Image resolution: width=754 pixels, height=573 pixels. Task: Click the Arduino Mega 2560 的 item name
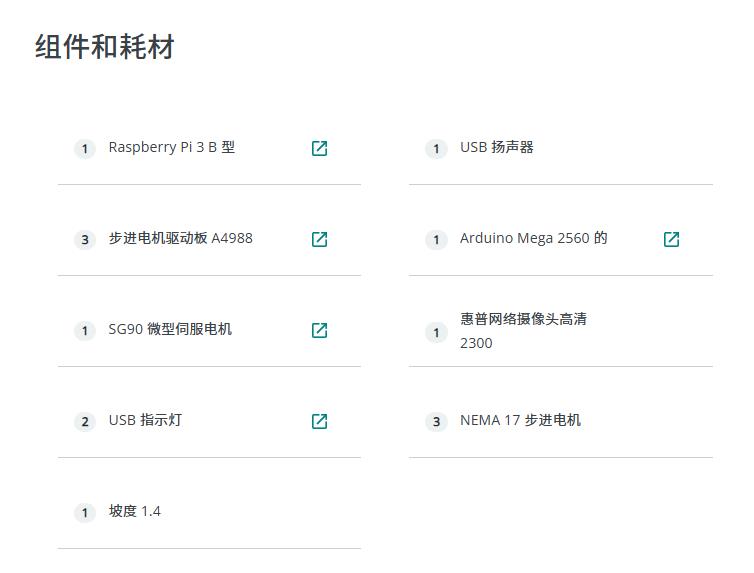tap(533, 238)
